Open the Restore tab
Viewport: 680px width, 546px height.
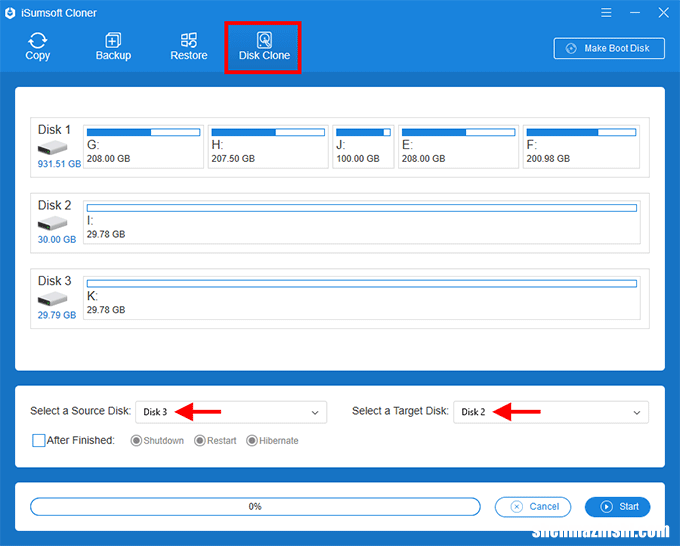[189, 46]
